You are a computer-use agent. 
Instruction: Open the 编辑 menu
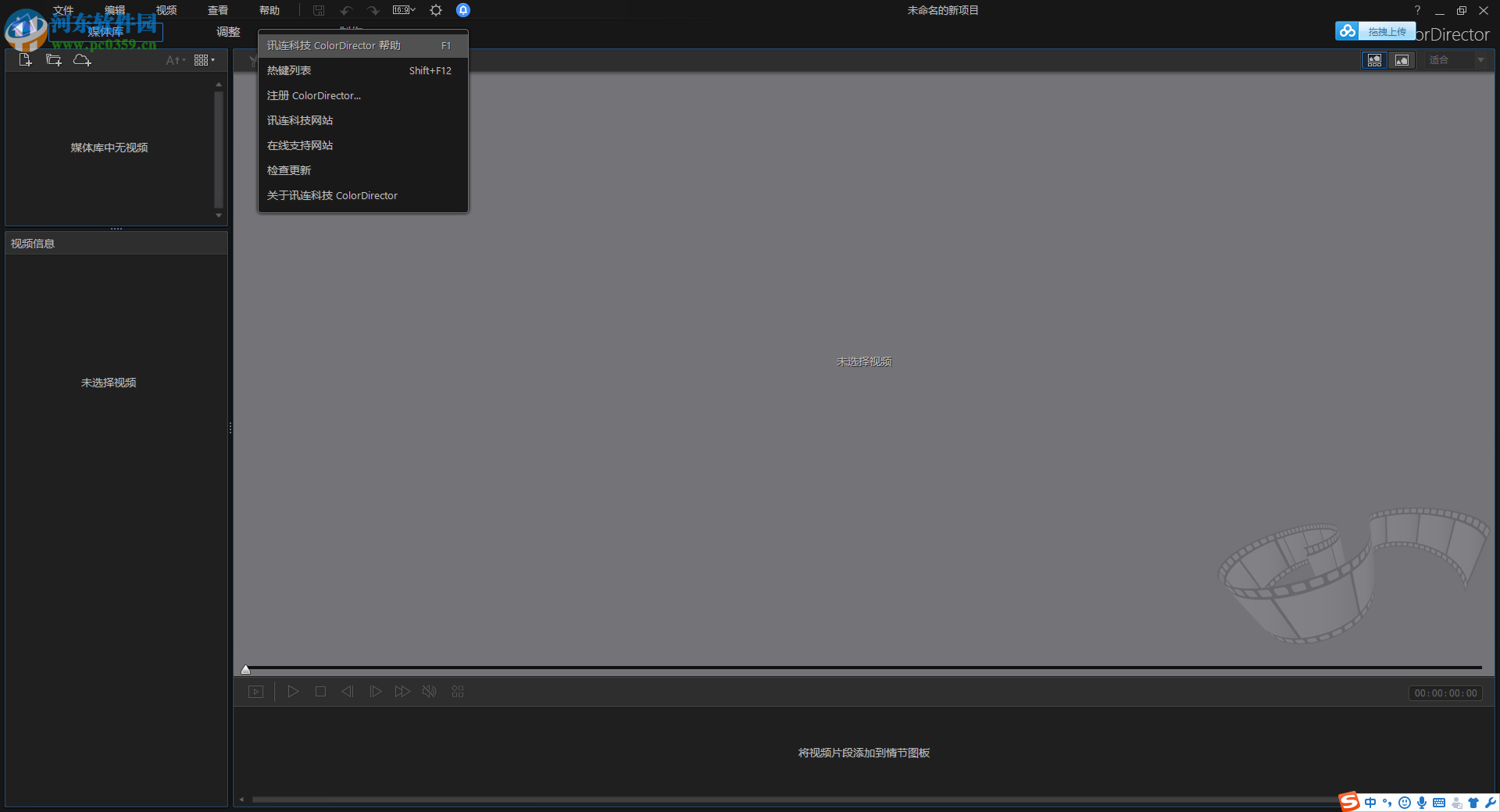click(x=115, y=10)
